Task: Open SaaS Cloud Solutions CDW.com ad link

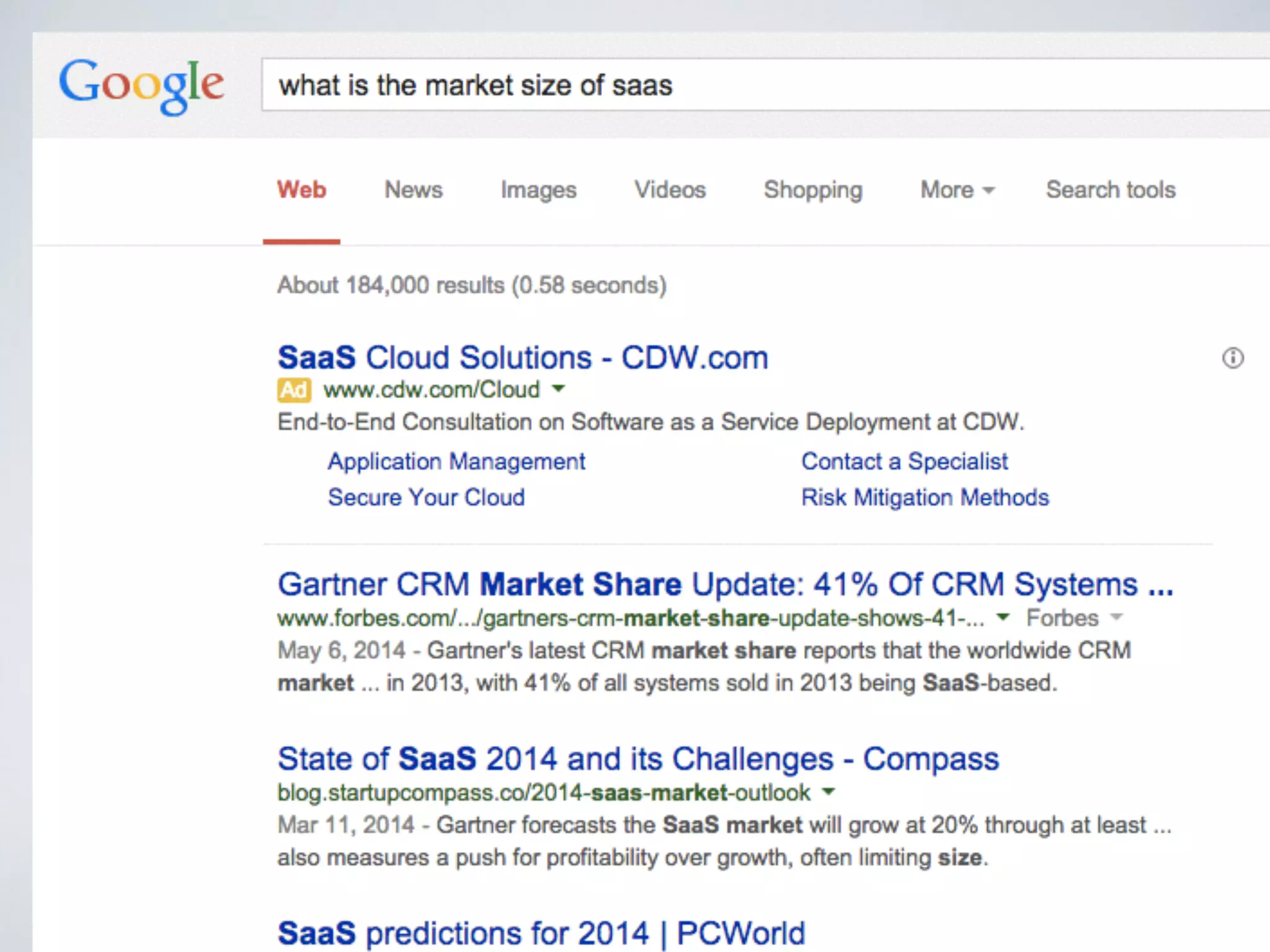Action: click(x=522, y=358)
